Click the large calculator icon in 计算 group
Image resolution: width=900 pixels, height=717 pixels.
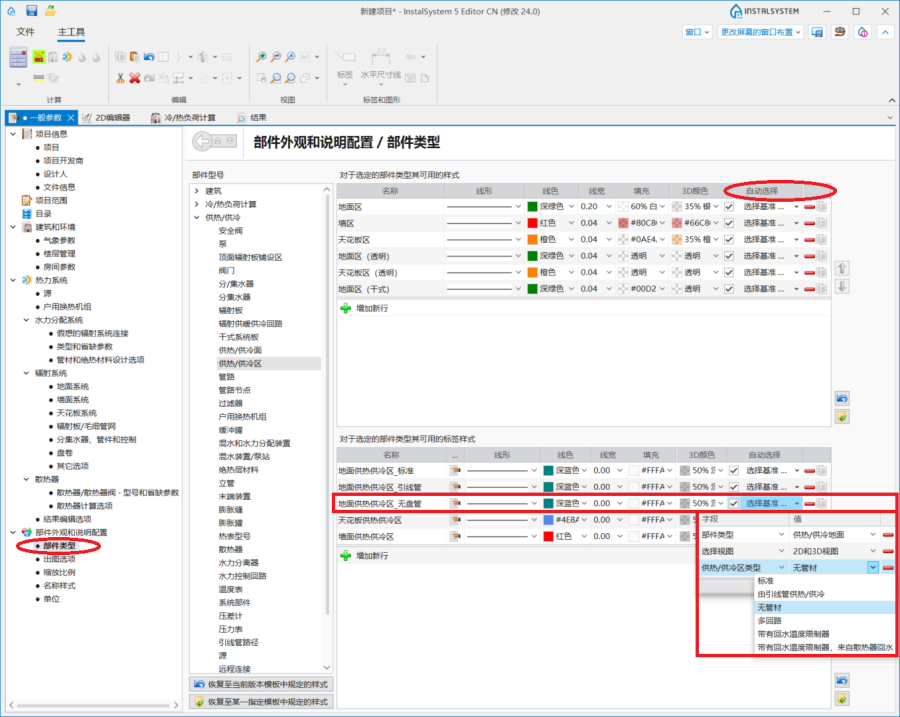pos(18,58)
